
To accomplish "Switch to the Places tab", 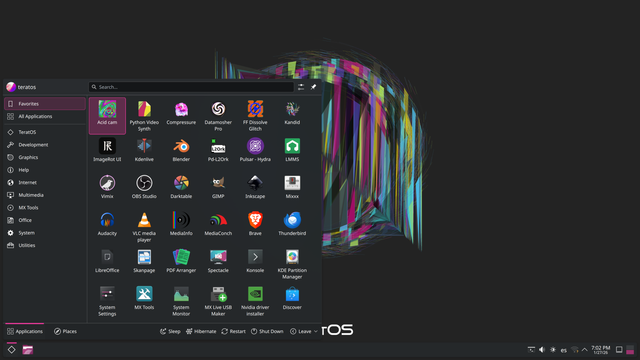I will tap(65, 331).
